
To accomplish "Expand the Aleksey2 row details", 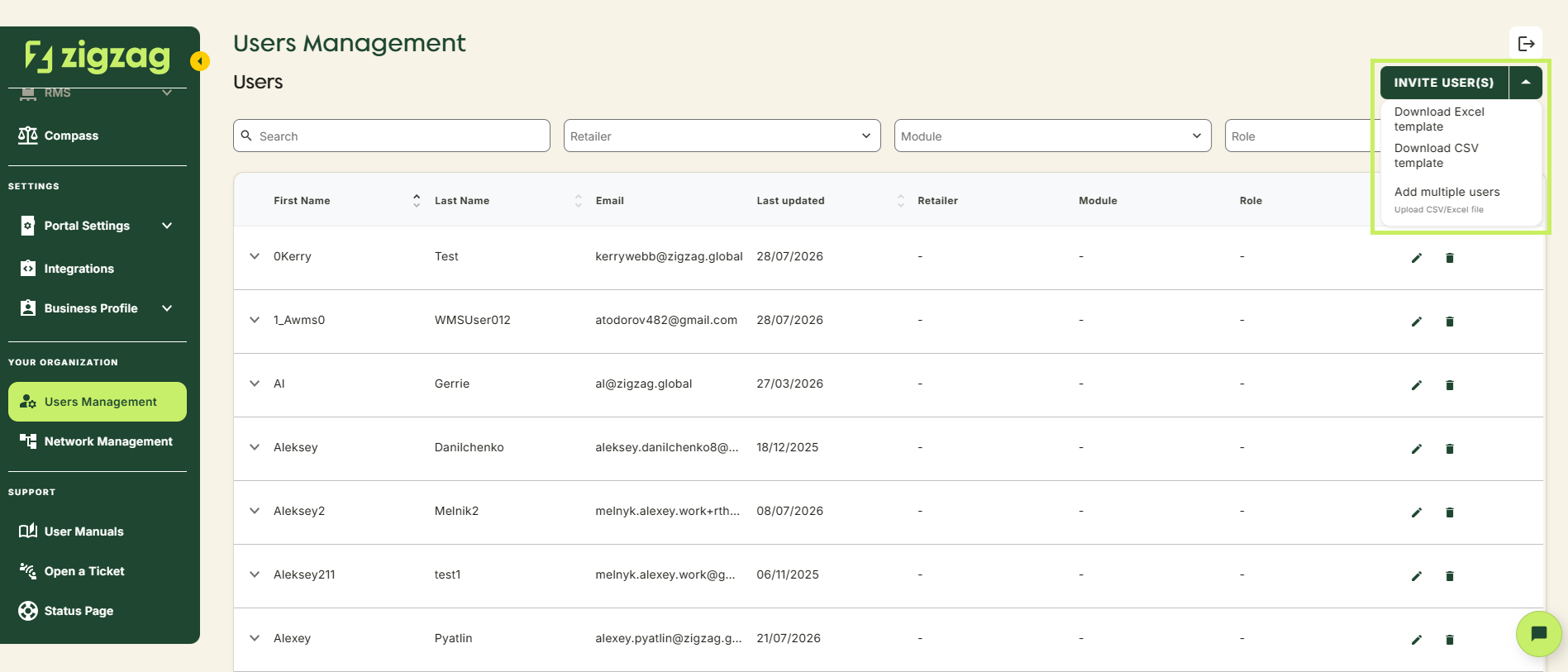I will 255,511.
